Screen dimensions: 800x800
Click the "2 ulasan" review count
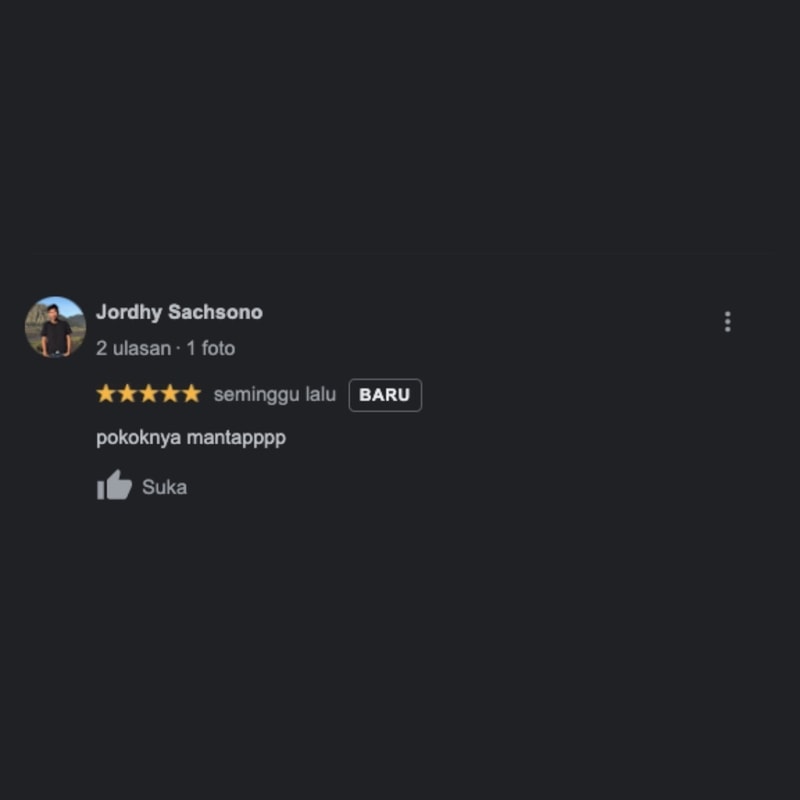(x=134, y=348)
